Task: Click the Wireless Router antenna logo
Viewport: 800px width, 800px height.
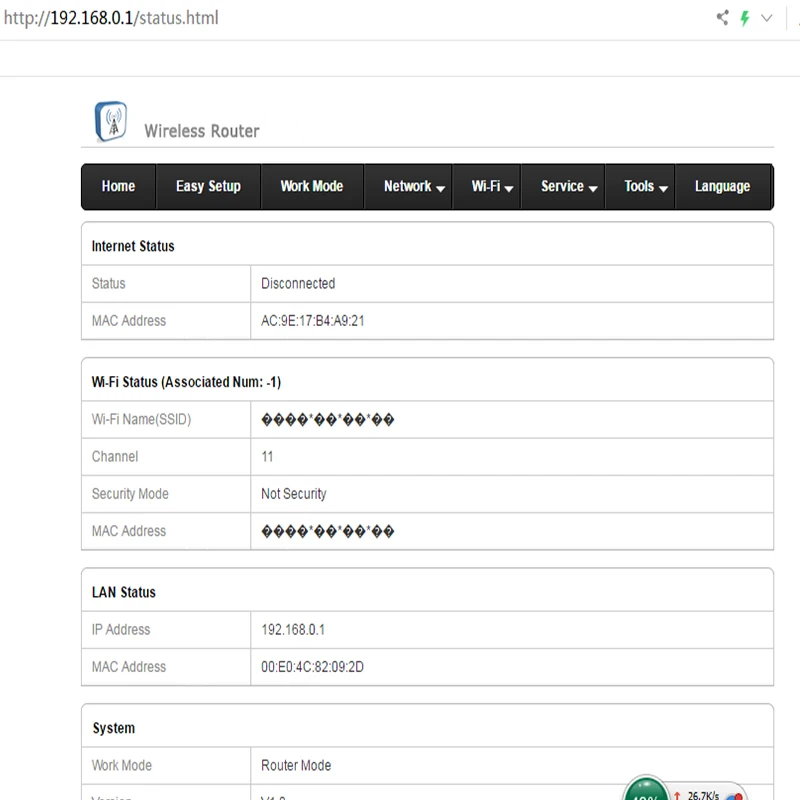Action: pyautogui.click(x=111, y=121)
